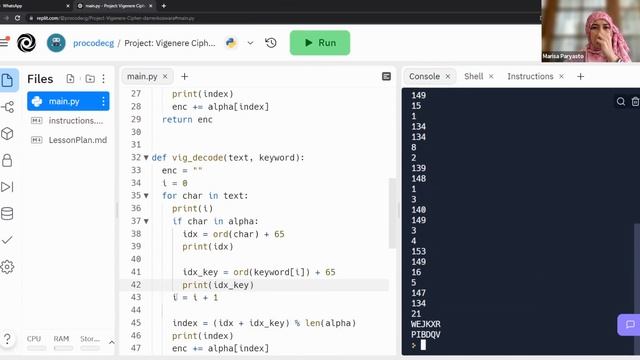Viewport: 640px width, 360px height.
Task: Expand the project dropdown chevron
Action: pos(250,43)
